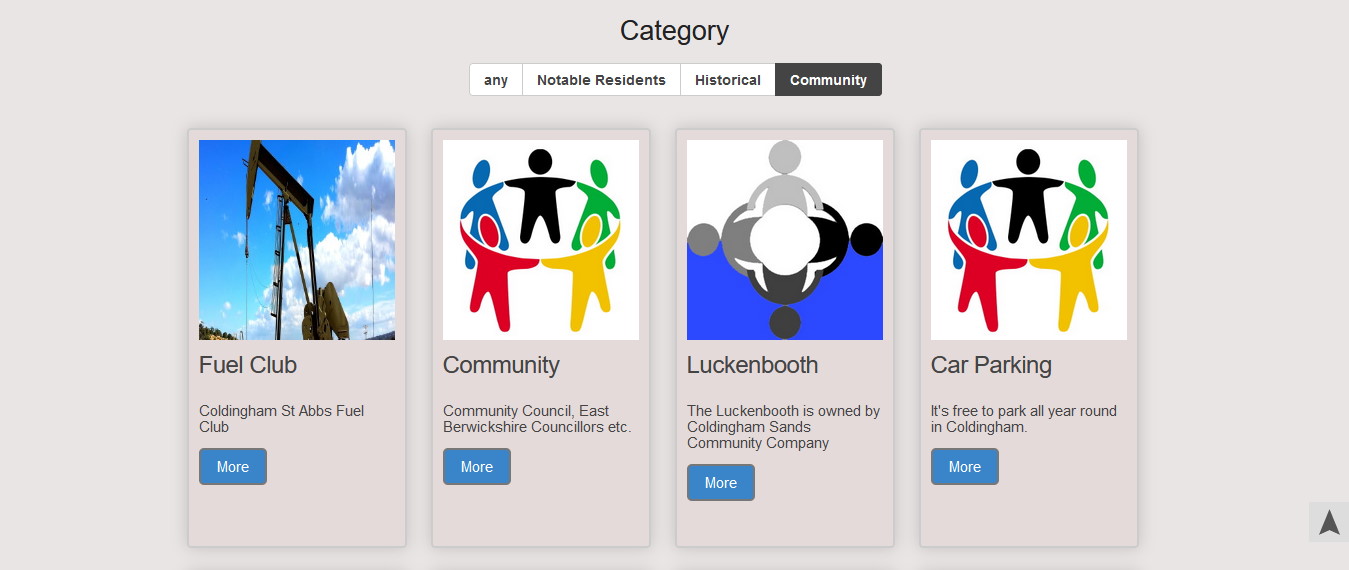1349x570 pixels.
Task: Click the Community card's colorful people image
Action: pos(541,240)
